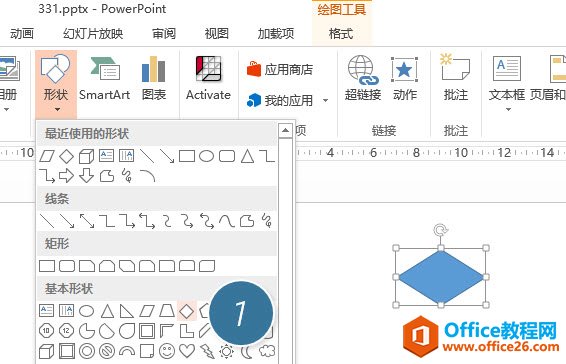Viewport: 566px width, 364px height.
Task: Select rounded rectangle under 矩形
Action: click(67, 266)
